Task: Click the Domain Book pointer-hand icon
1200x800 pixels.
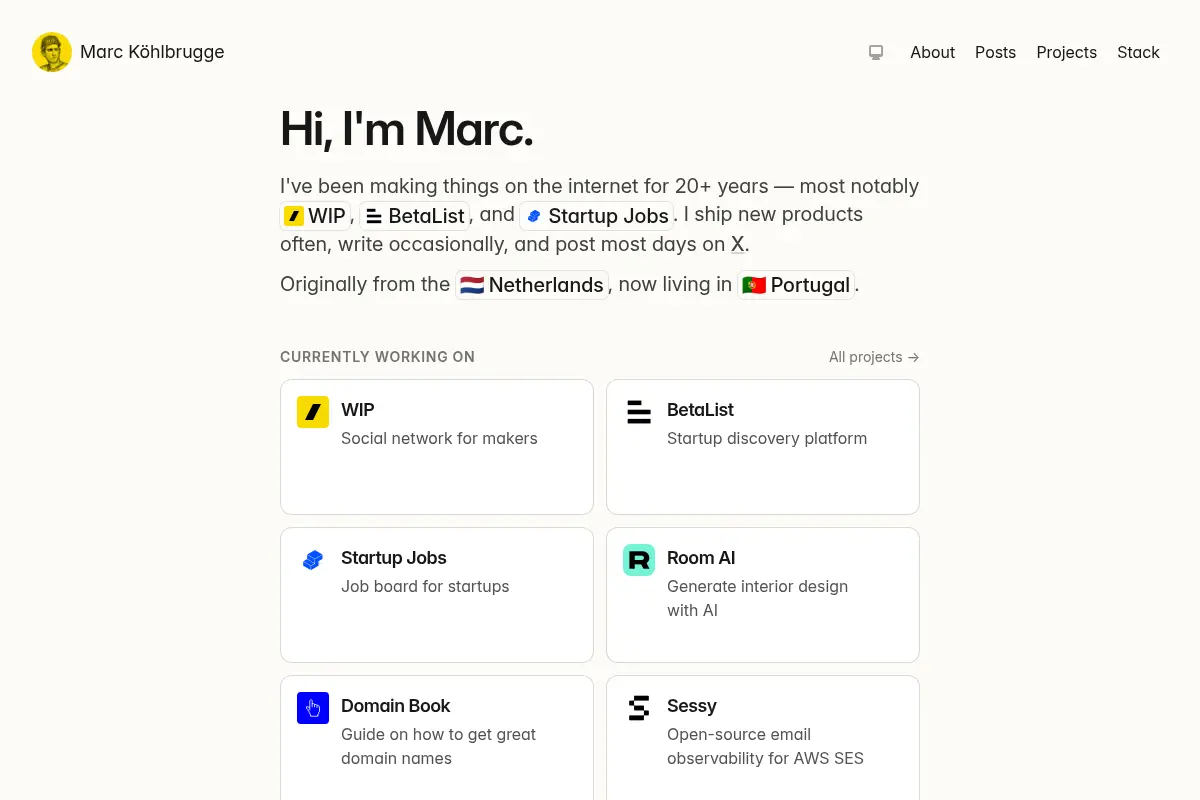Action: coord(313,708)
